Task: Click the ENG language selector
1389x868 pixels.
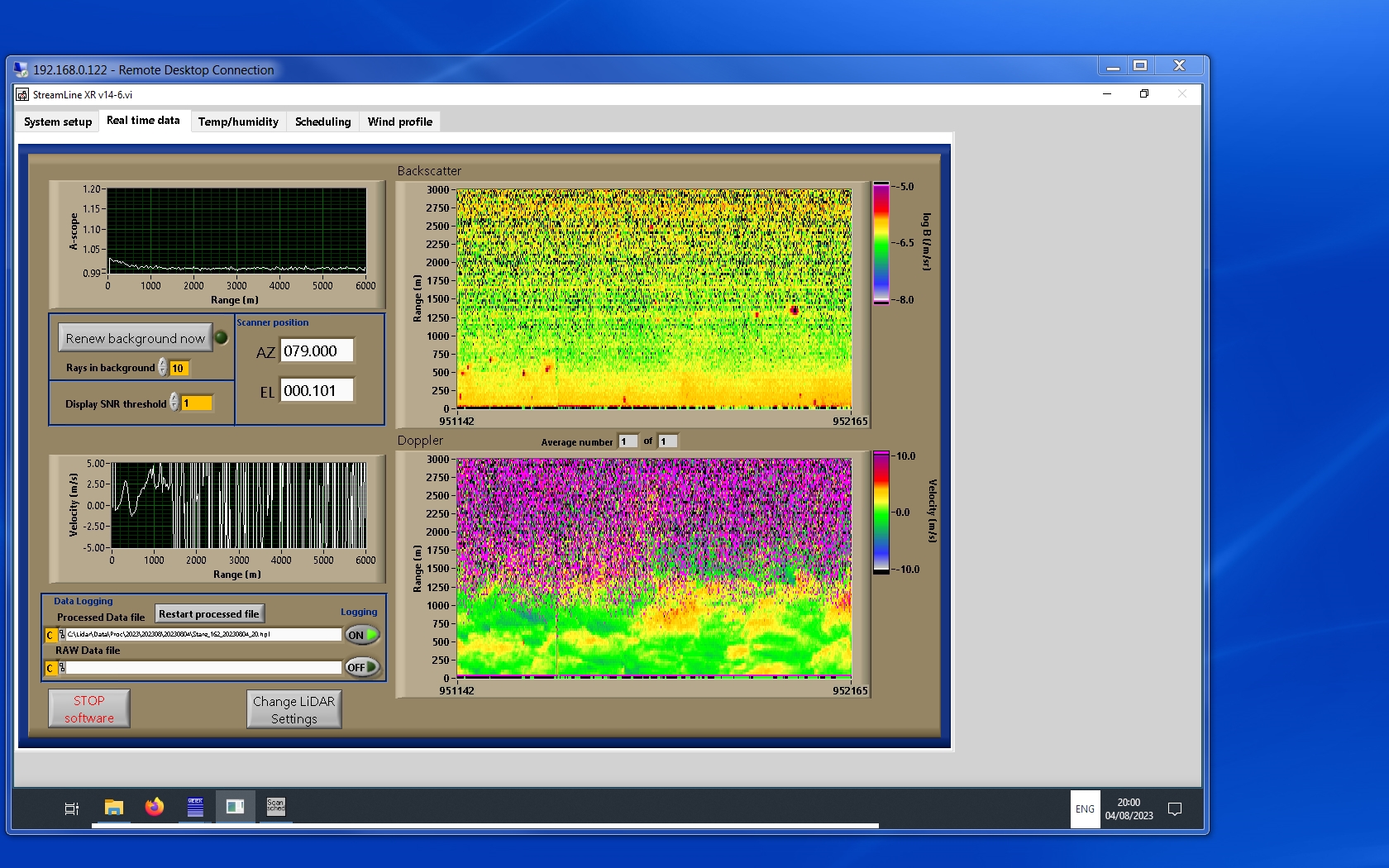Action: [1085, 809]
